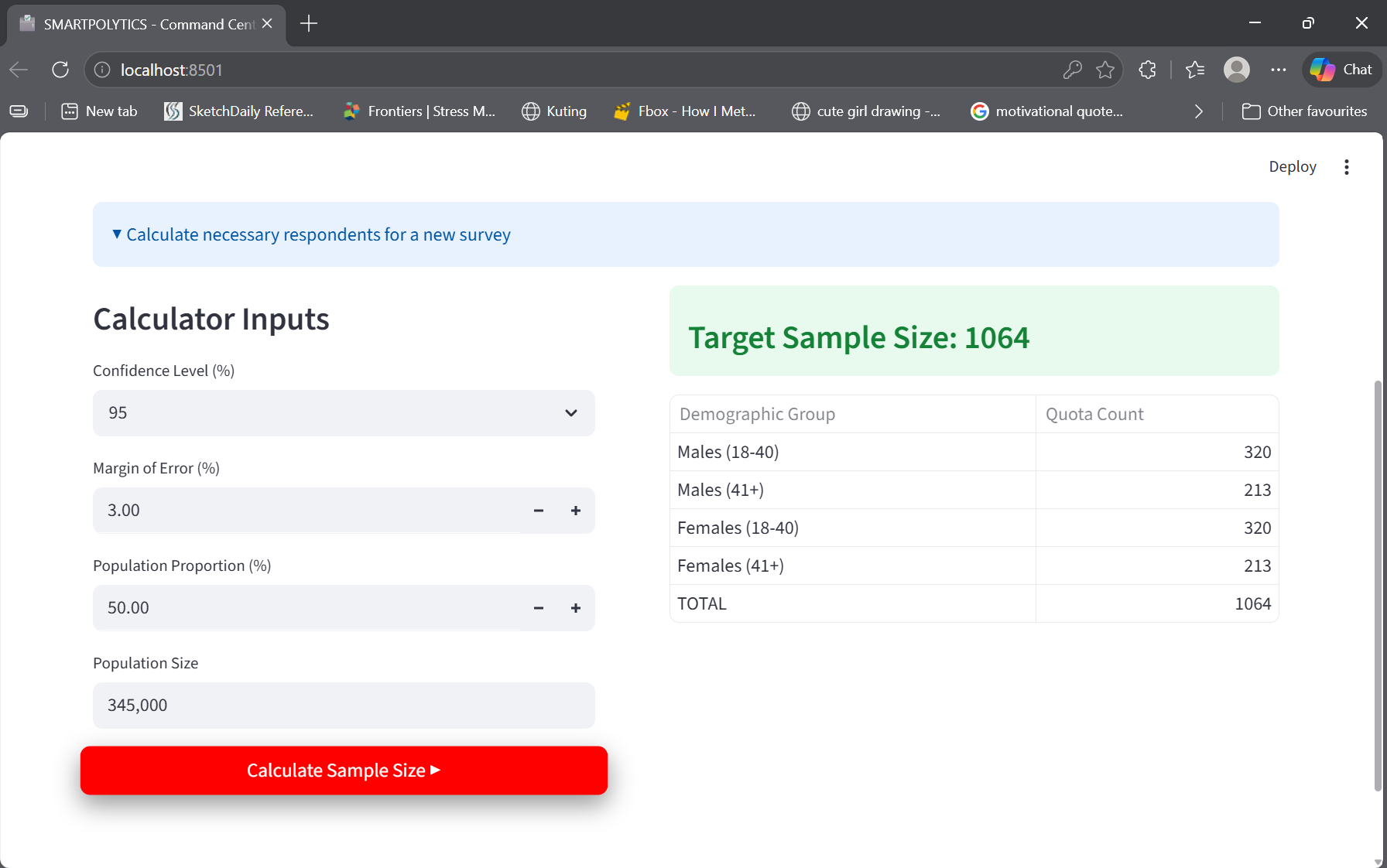Image resolution: width=1387 pixels, height=868 pixels.
Task: Click the Deploy button
Action: pyautogui.click(x=1292, y=167)
